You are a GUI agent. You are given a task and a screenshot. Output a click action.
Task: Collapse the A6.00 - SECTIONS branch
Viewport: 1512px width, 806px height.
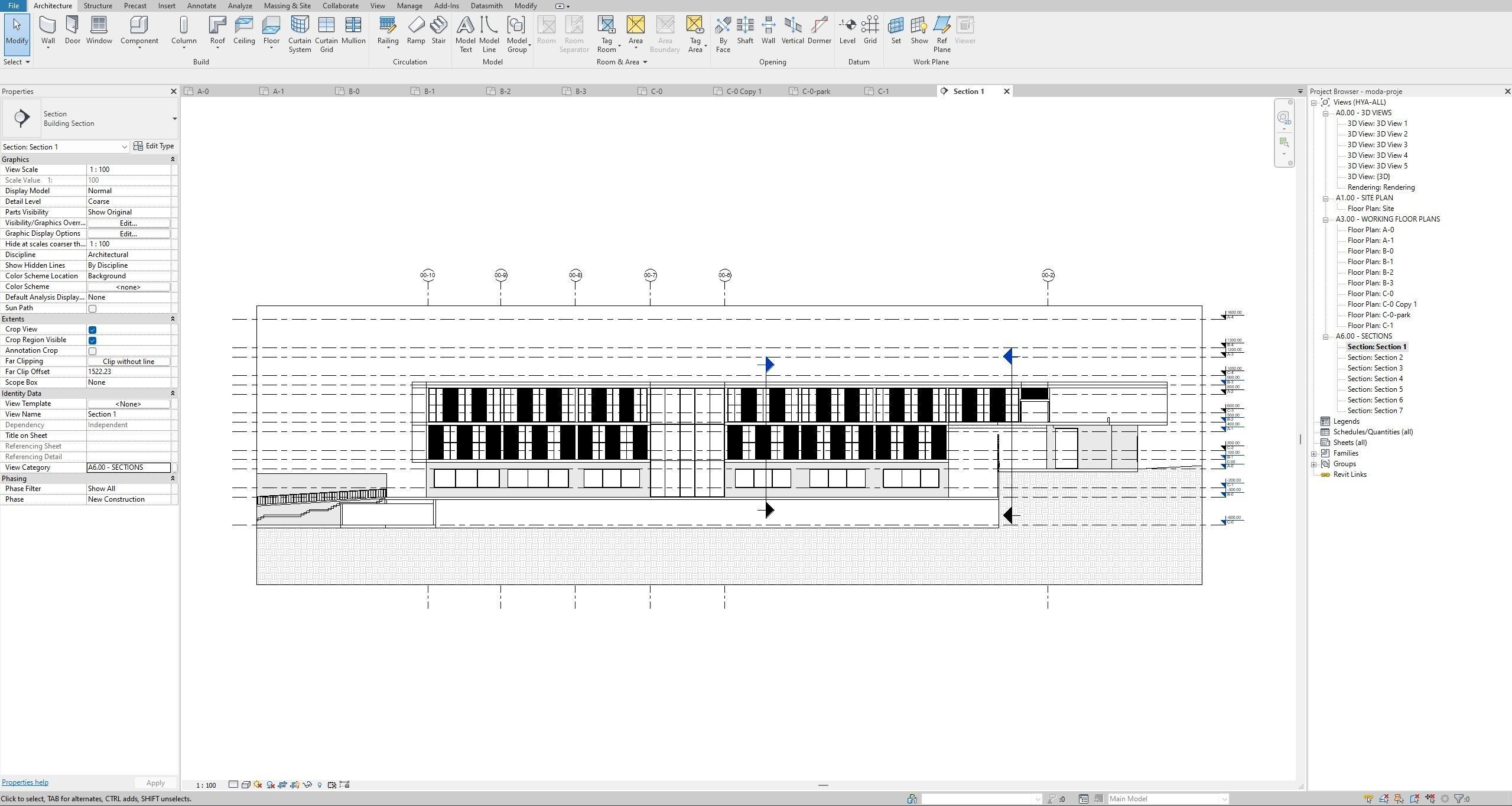1327,336
